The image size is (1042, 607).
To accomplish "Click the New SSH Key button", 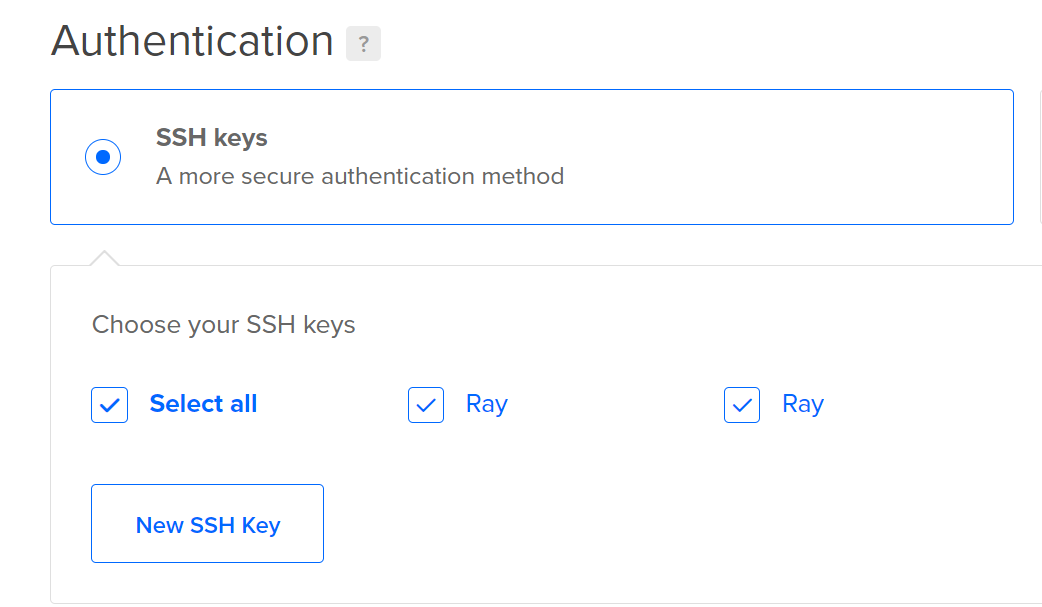I will coord(207,524).
